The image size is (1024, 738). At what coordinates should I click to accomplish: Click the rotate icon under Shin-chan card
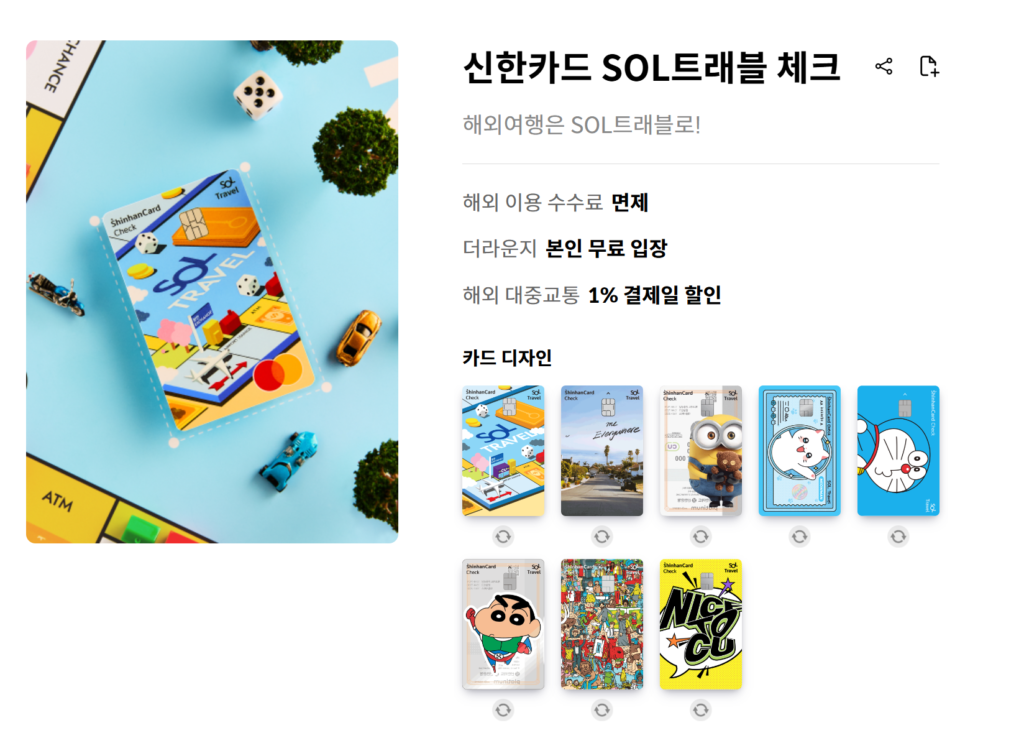click(x=503, y=709)
